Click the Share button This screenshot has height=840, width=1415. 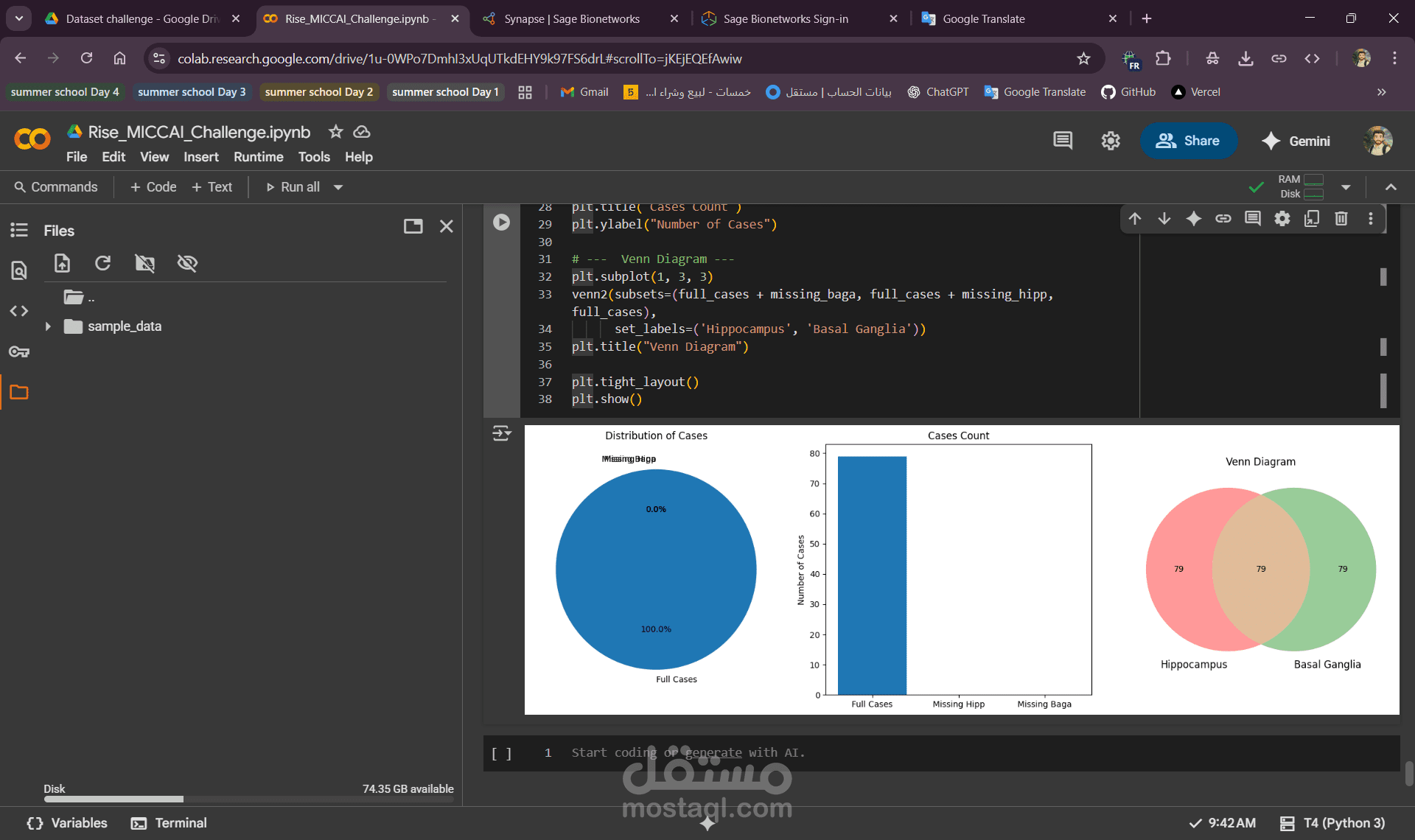[1188, 141]
